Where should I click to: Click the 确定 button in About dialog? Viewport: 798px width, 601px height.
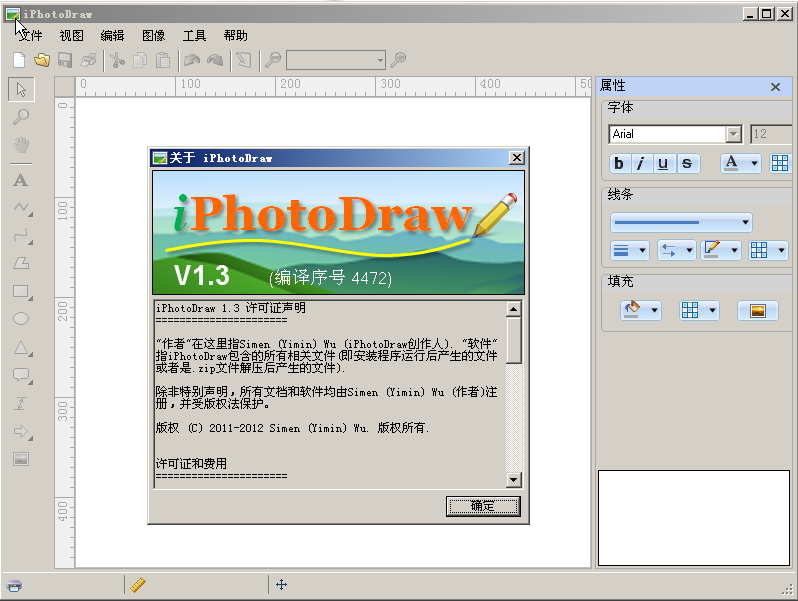point(483,506)
